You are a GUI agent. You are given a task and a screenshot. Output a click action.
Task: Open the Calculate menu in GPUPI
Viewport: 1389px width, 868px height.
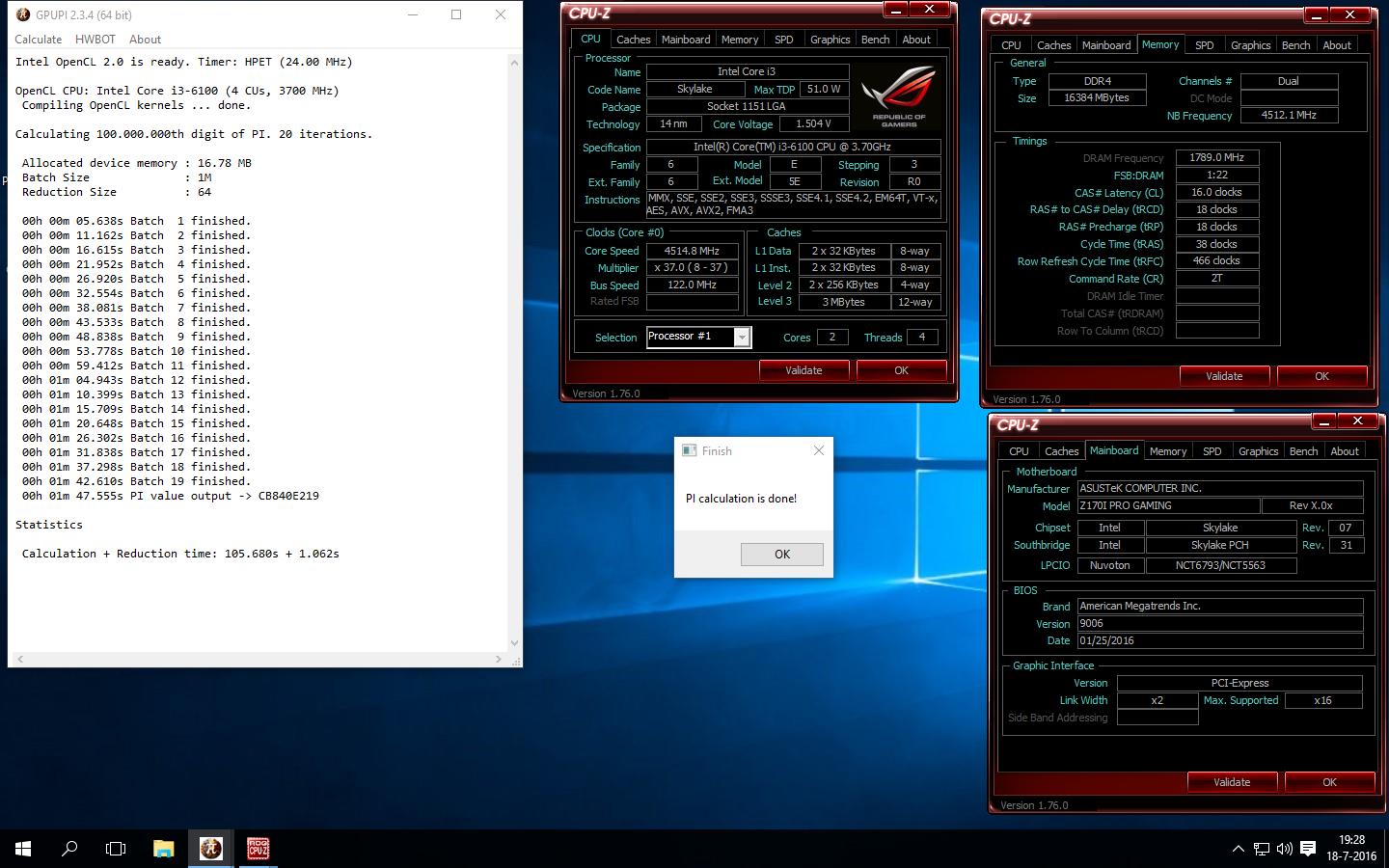pyautogui.click(x=39, y=40)
